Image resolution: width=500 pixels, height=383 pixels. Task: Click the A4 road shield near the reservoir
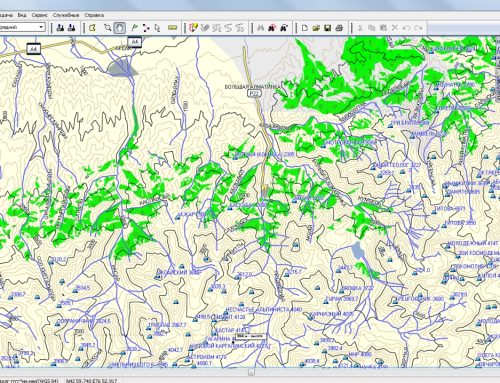coord(135,42)
